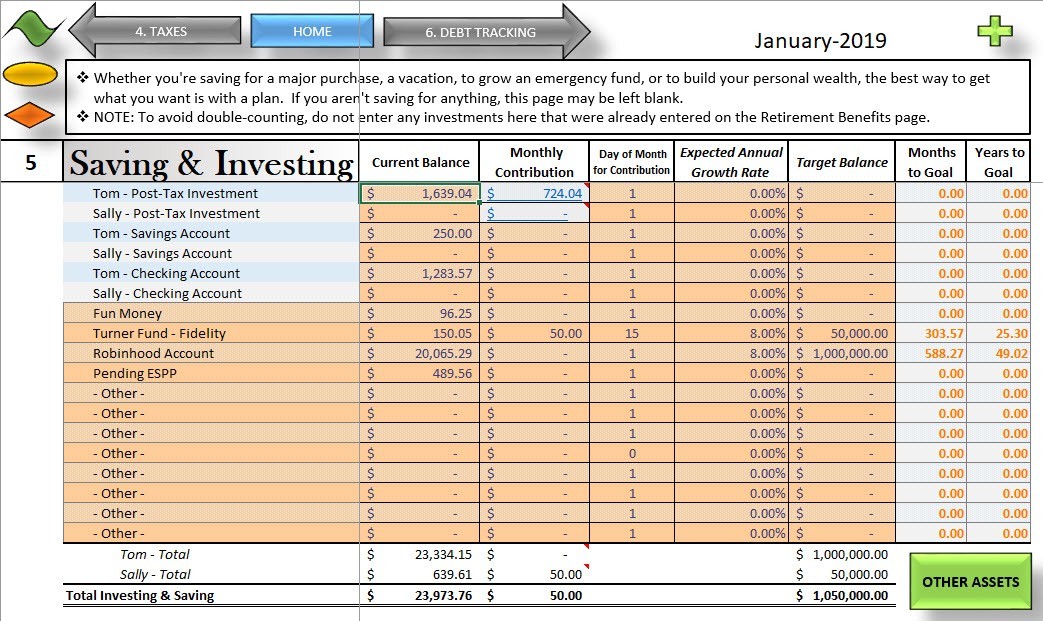Select Turner Fund target balance 50,000.00
The width and height of the screenshot is (1043, 621).
[x=841, y=333]
